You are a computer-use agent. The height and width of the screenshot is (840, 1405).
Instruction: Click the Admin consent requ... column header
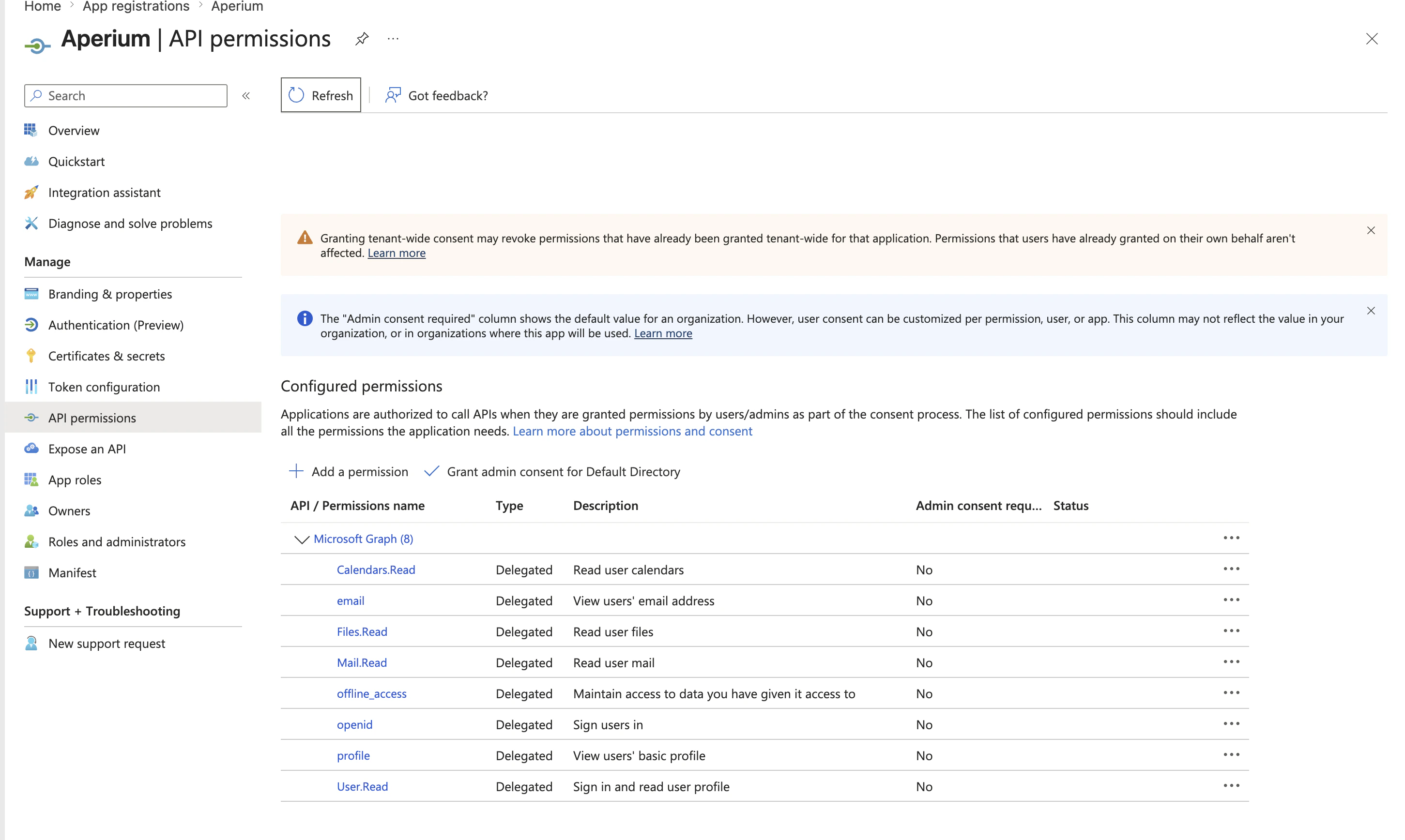point(978,506)
